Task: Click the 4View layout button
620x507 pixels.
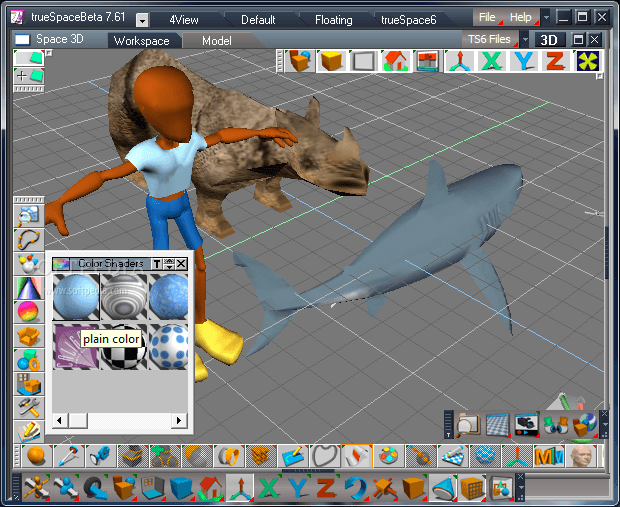Action: tap(183, 19)
